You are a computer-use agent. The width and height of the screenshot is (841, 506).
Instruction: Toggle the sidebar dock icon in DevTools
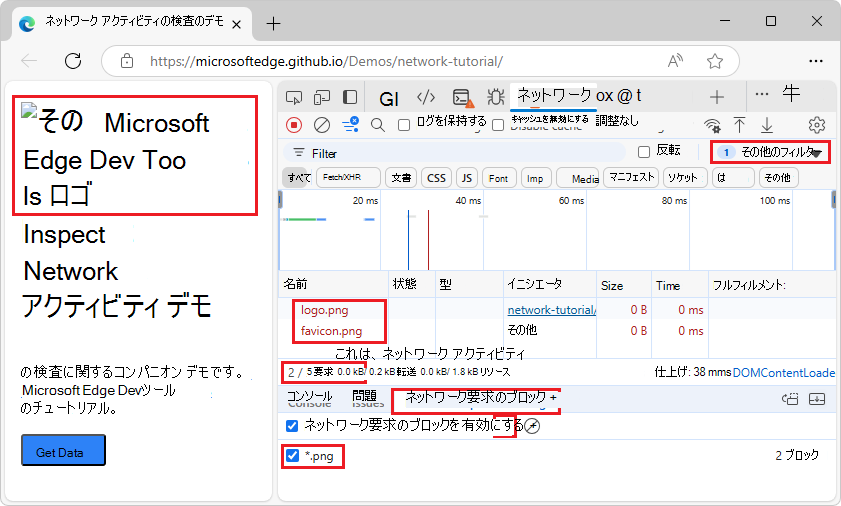pos(350,97)
